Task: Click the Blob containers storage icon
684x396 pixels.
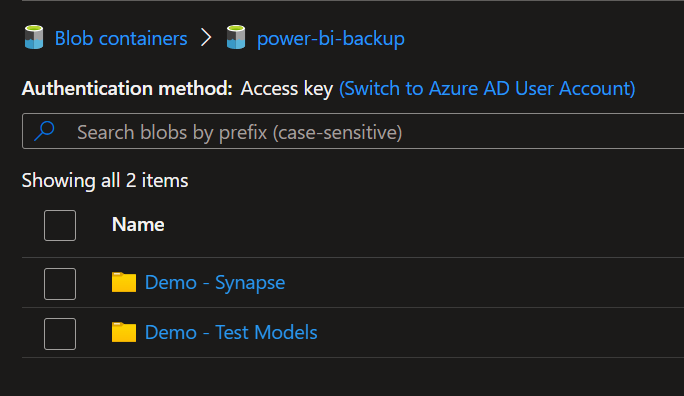Action: 34,38
